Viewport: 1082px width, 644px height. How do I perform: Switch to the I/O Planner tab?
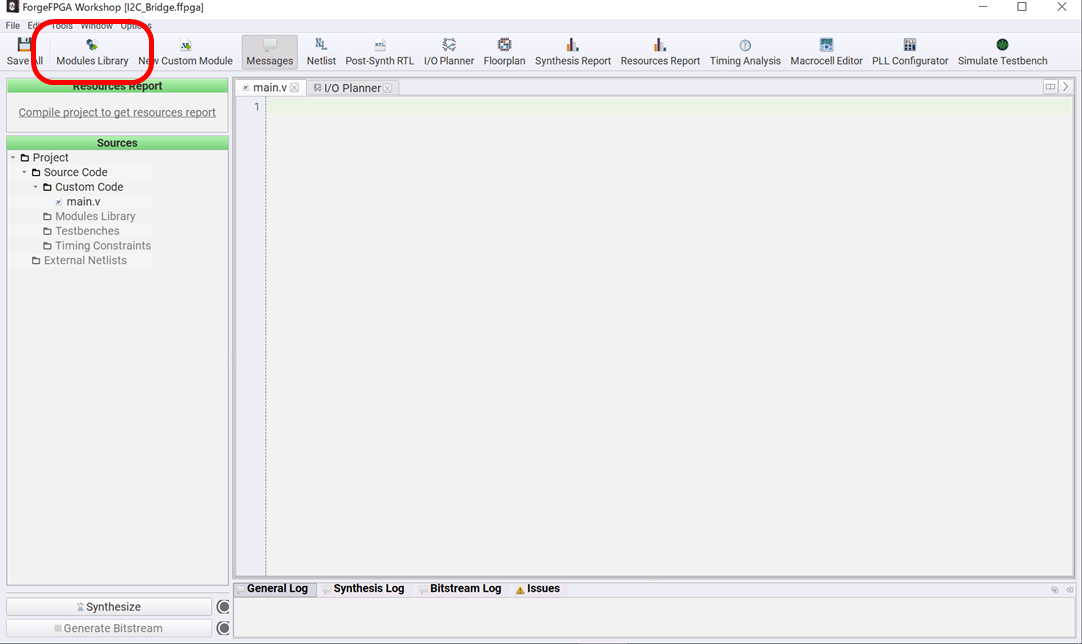[351, 88]
